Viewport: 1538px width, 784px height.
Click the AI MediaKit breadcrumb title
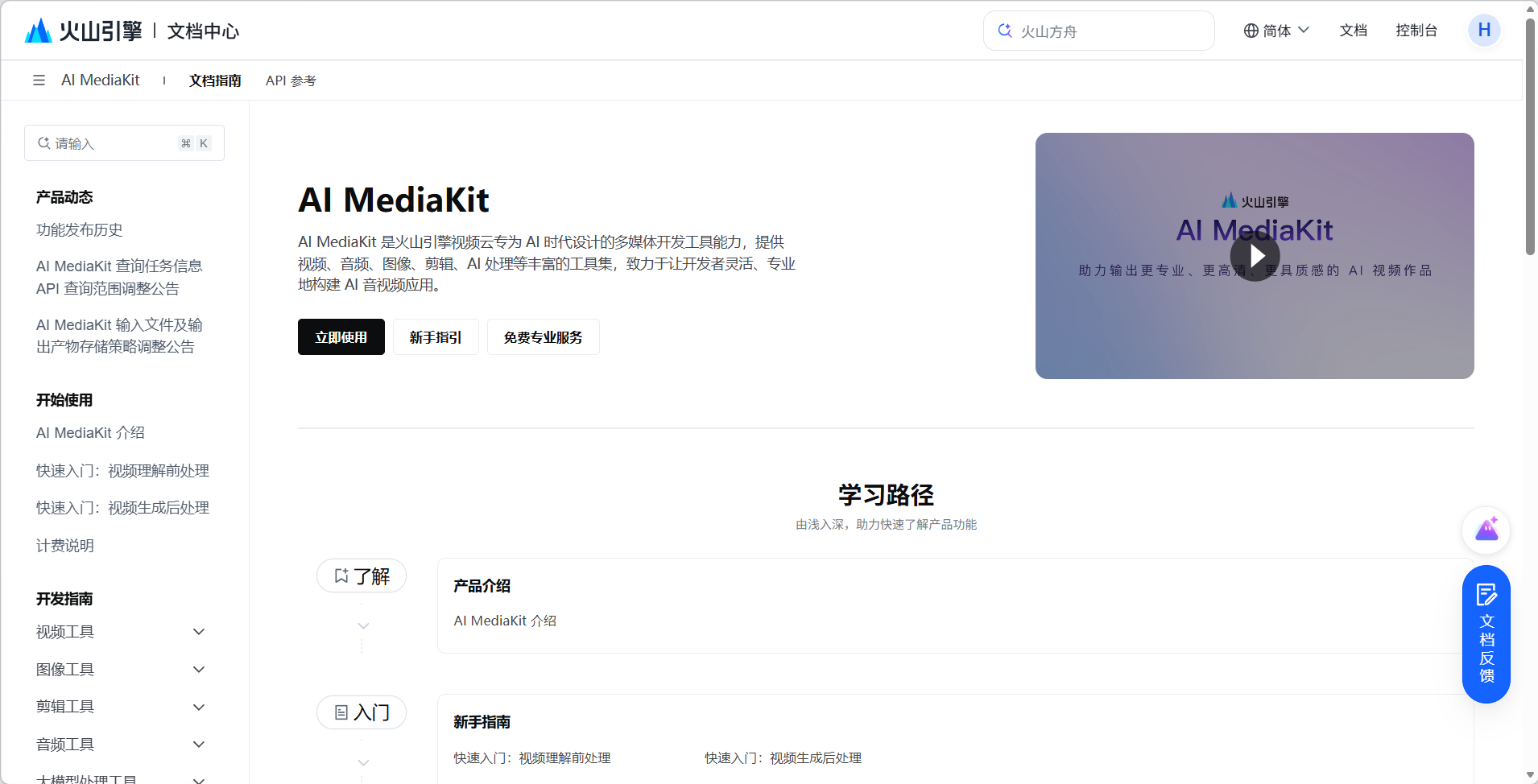pos(101,80)
